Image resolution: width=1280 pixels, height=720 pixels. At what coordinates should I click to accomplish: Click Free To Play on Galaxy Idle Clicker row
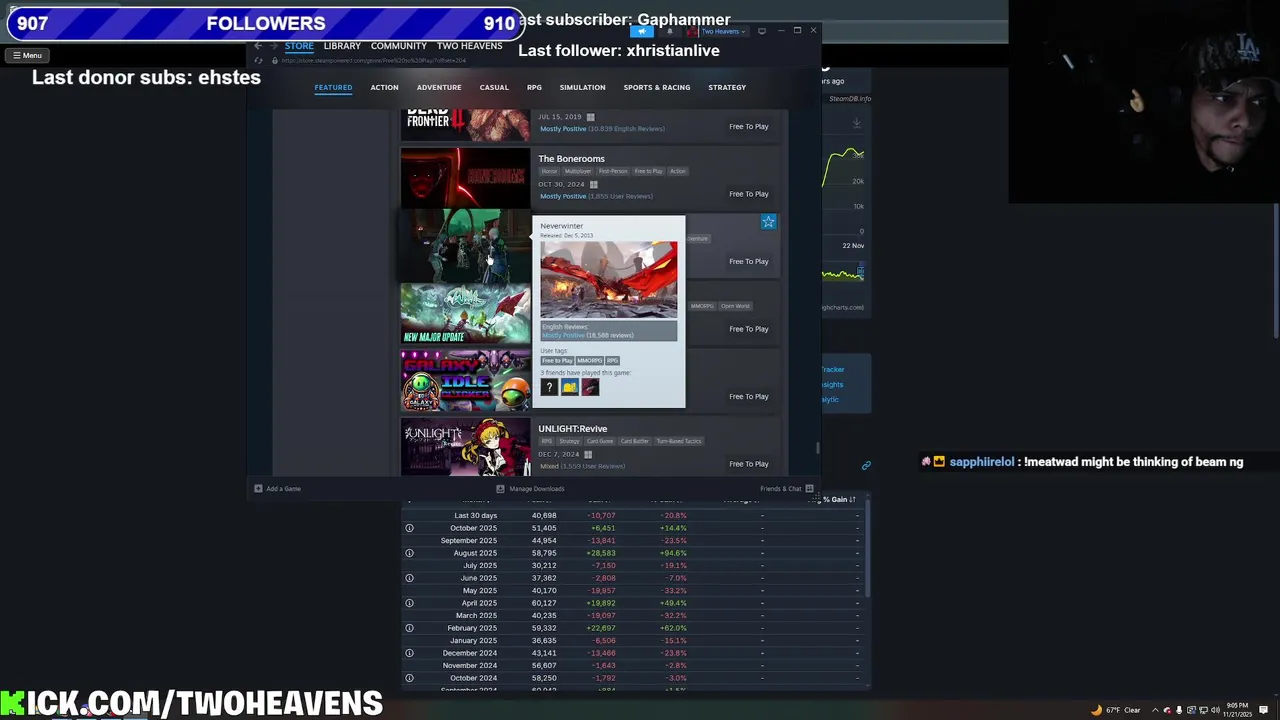(x=749, y=397)
